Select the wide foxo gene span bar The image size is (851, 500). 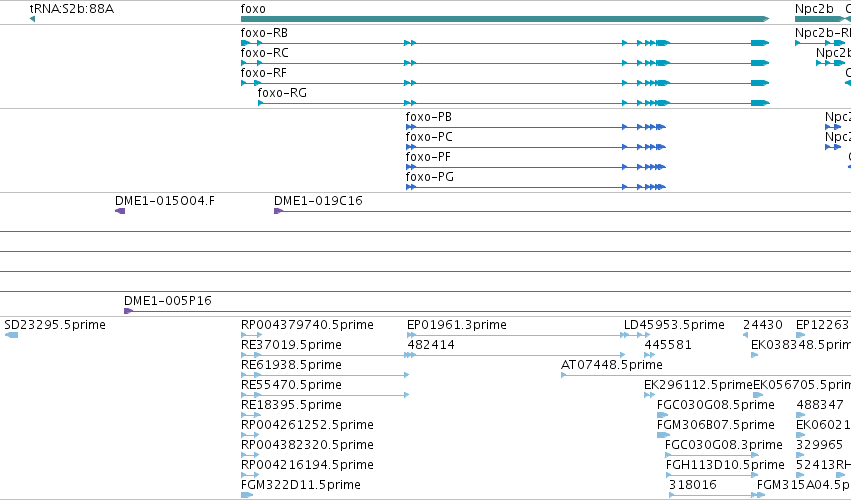point(505,19)
